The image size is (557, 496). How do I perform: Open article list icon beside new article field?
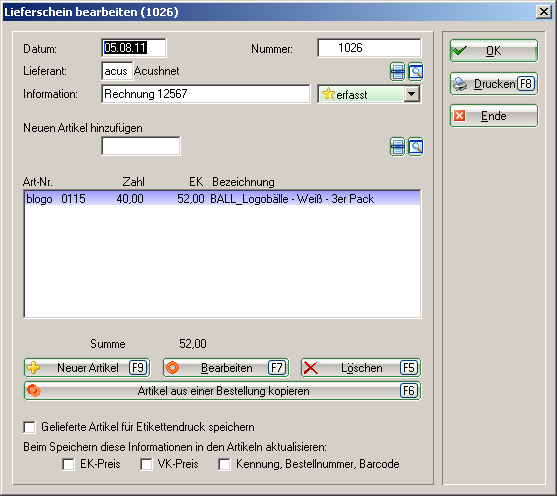click(x=397, y=147)
